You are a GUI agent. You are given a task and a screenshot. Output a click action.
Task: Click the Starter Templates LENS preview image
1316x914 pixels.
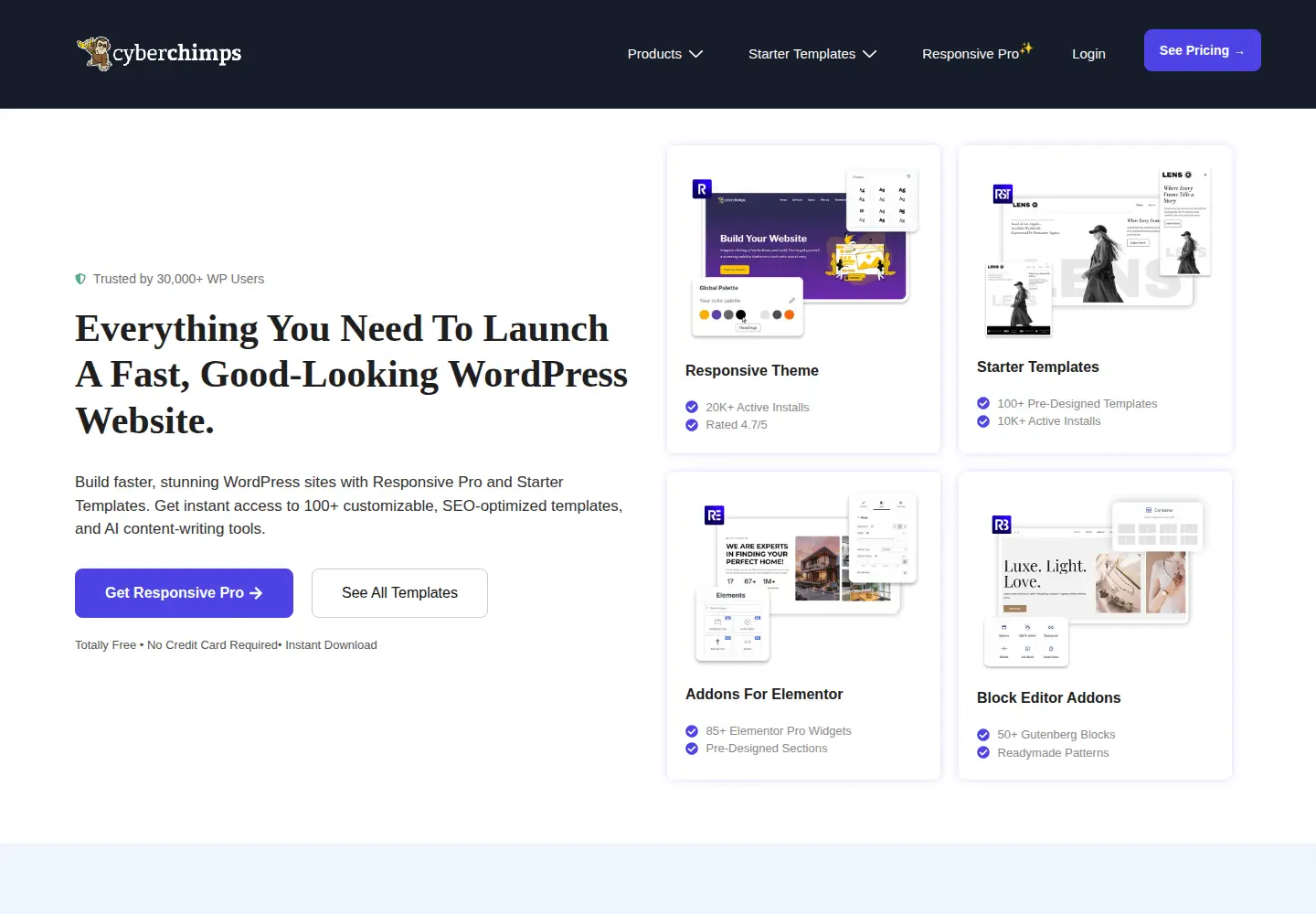coord(1097,251)
